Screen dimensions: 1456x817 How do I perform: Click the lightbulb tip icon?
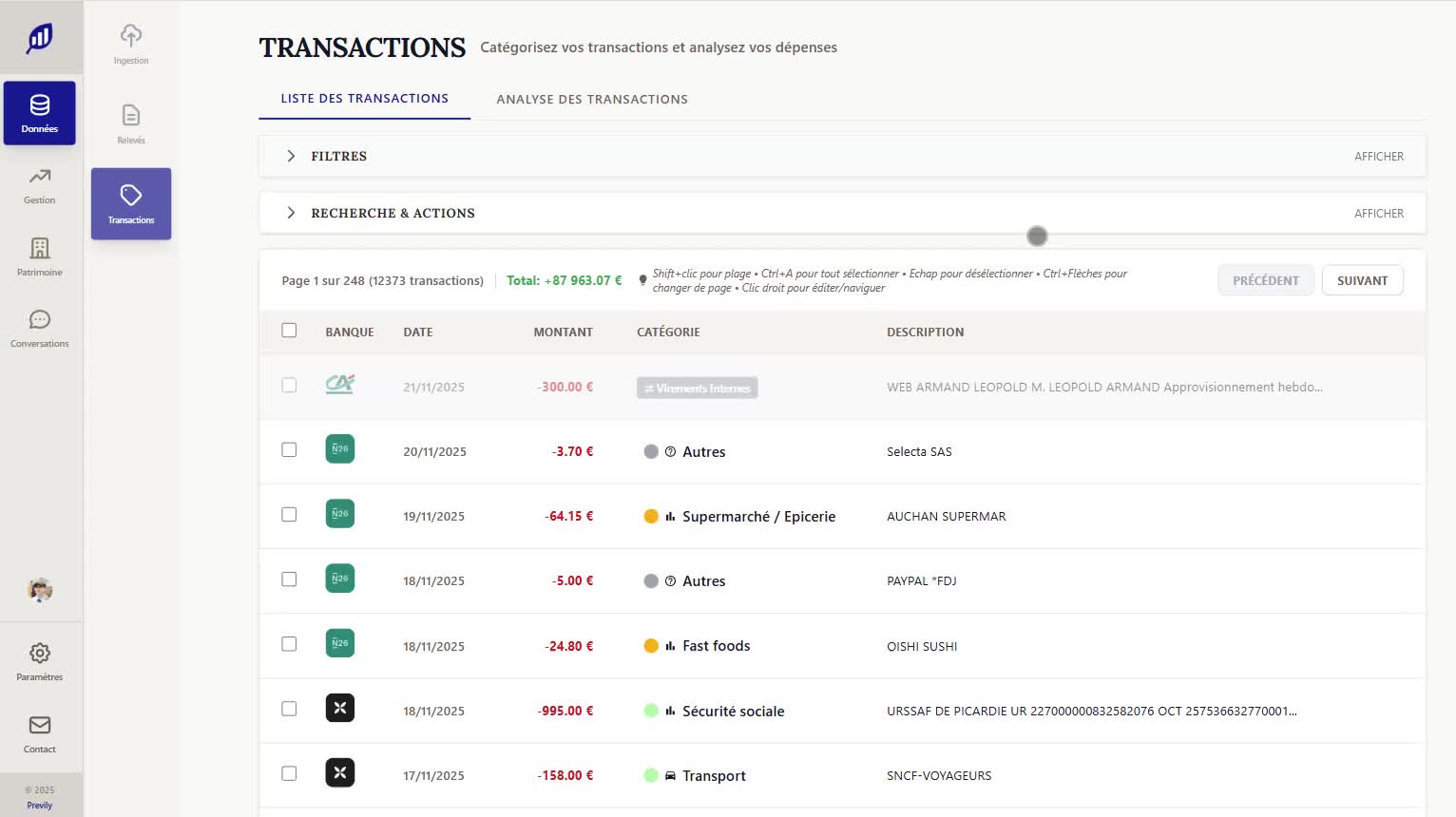click(x=642, y=280)
